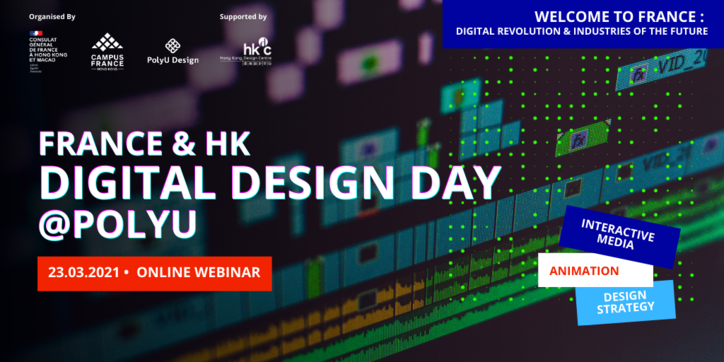Image resolution: width=724 pixels, height=362 pixels.
Task: Click the France & HK heading
Action: (x=145, y=144)
